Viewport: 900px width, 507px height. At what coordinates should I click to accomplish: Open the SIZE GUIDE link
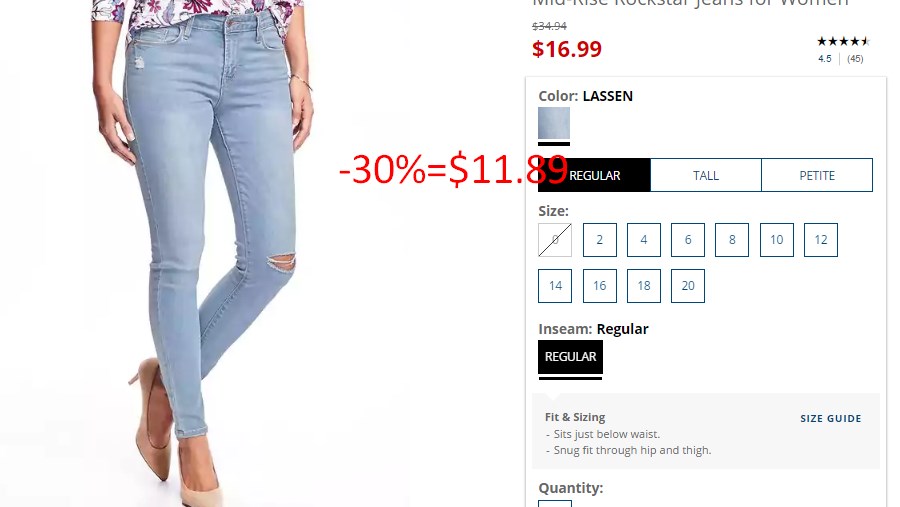click(831, 419)
